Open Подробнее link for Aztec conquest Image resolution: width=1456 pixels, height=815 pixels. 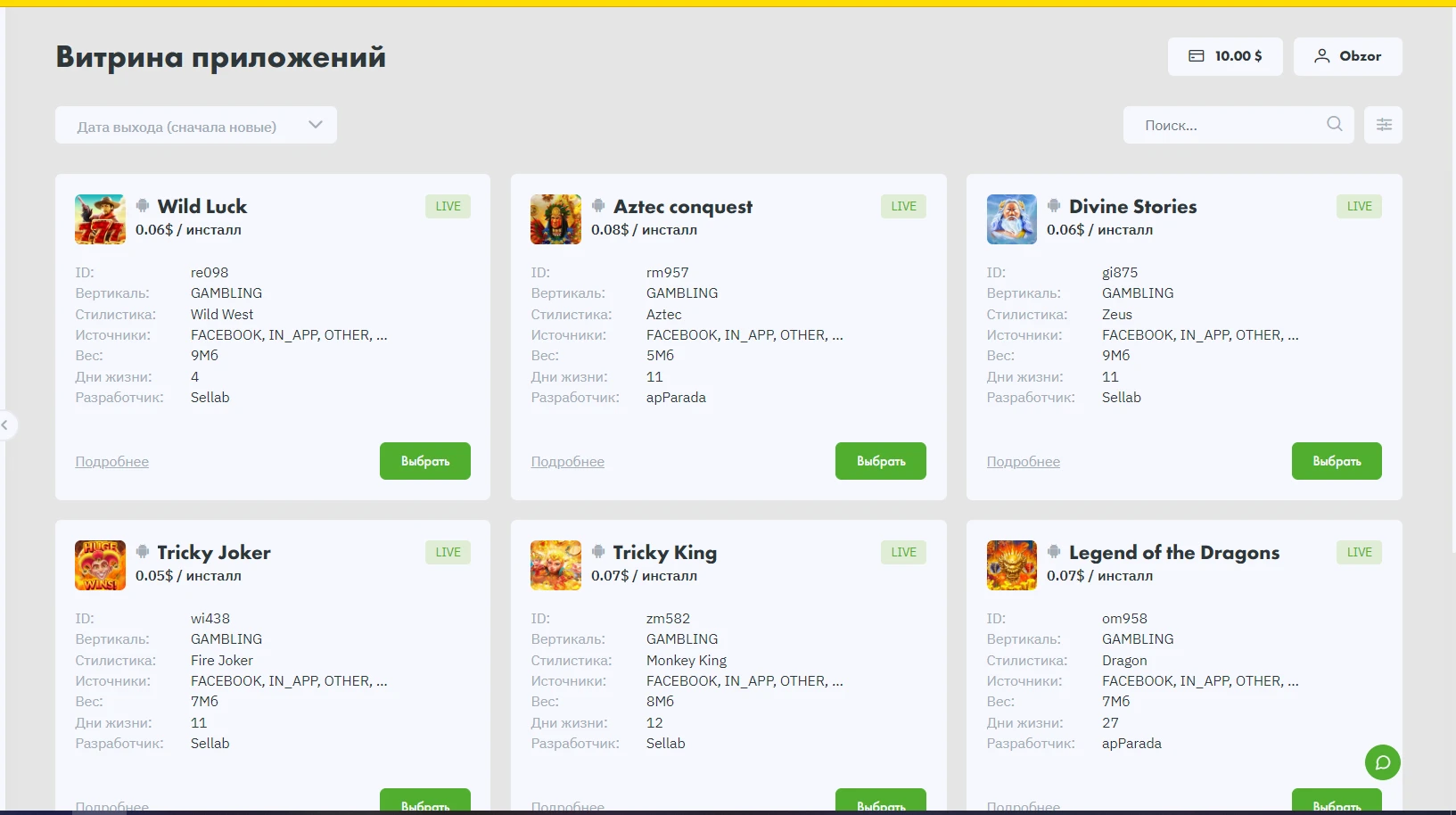click(x=568, y=462)
